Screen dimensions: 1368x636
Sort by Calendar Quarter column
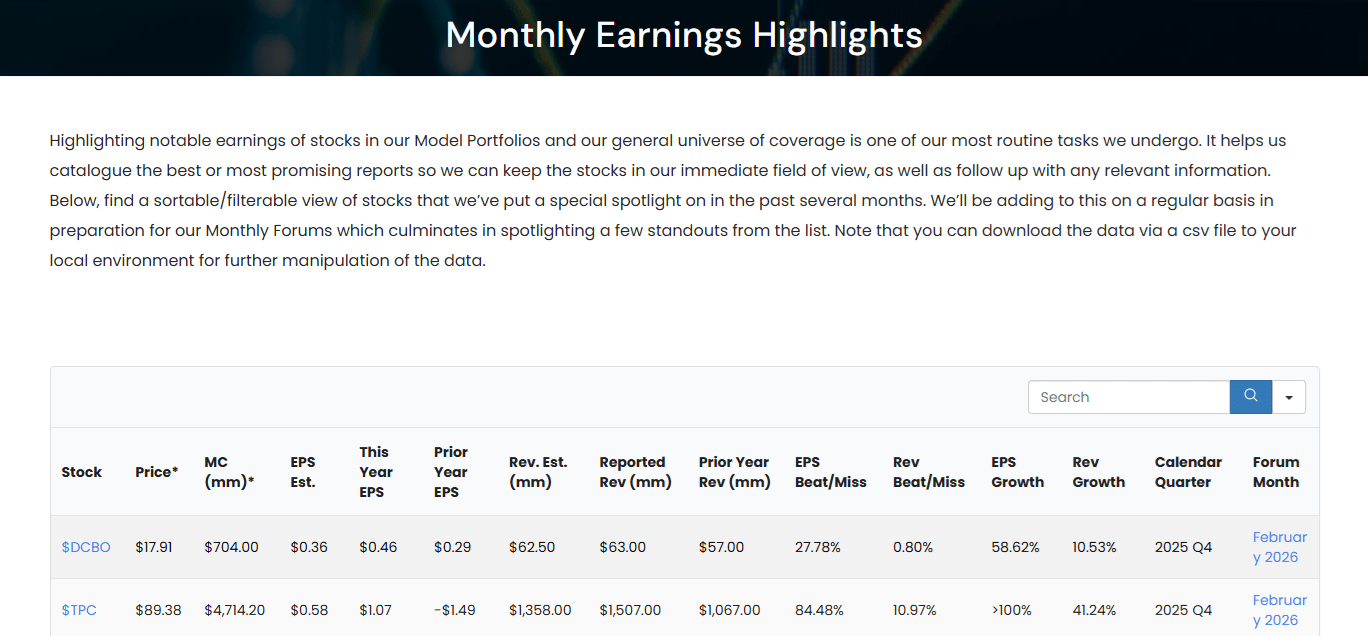[x=1188, y=472]
